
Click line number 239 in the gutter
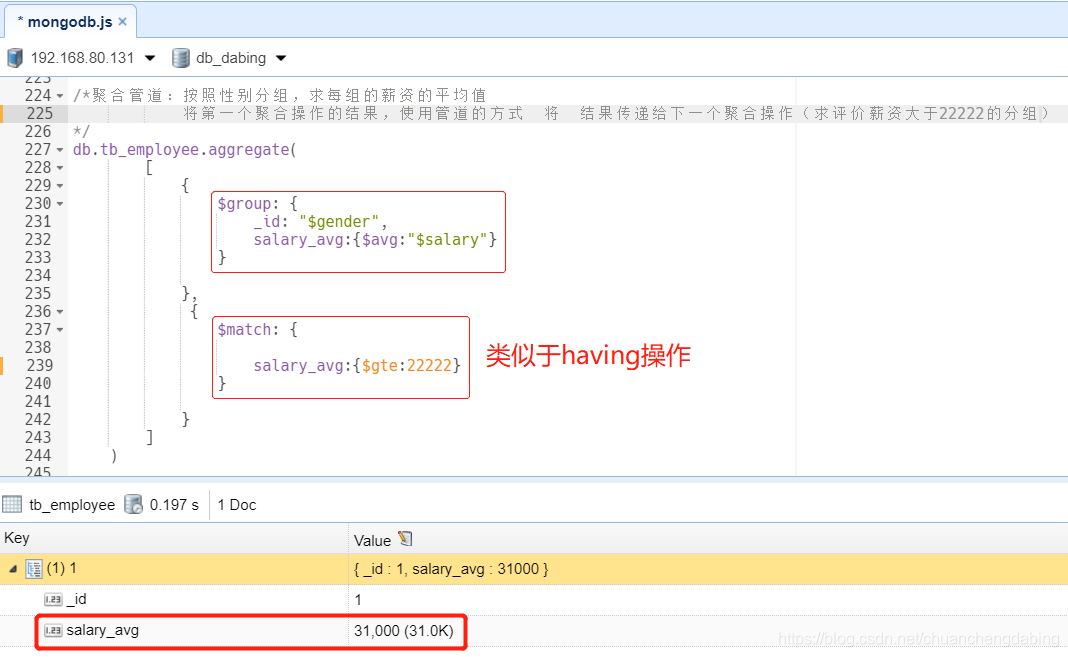click(x=39, y=366)
